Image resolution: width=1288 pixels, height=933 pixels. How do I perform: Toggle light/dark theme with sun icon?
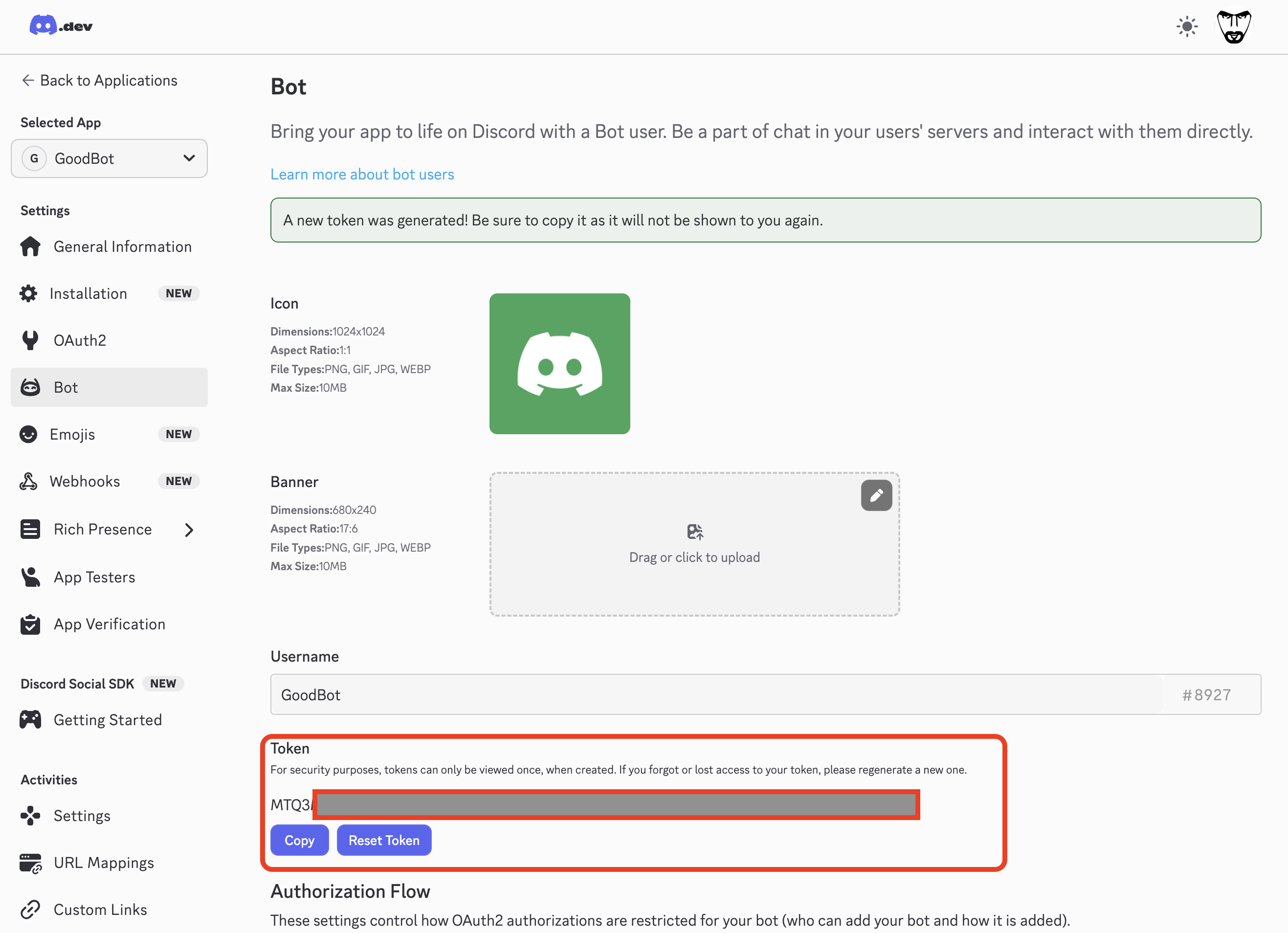[1186, 26]
